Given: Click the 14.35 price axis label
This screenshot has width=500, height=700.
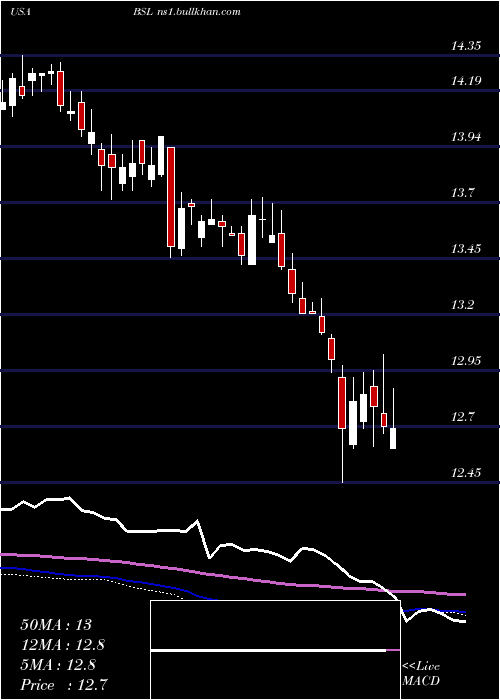Looking at the screenshot, I should click(x=466, y=46).
